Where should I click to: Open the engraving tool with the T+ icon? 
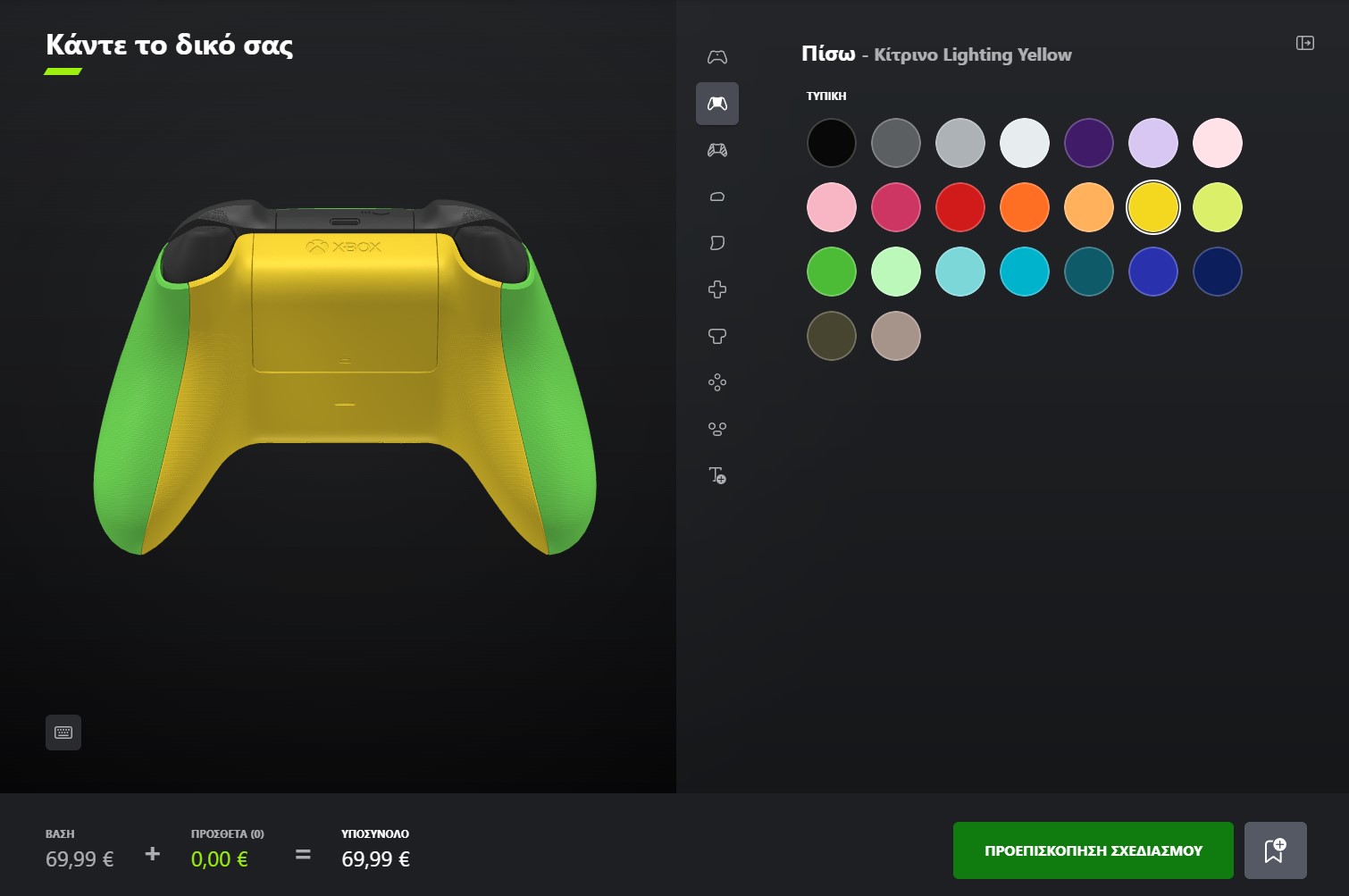pos(717,476)
